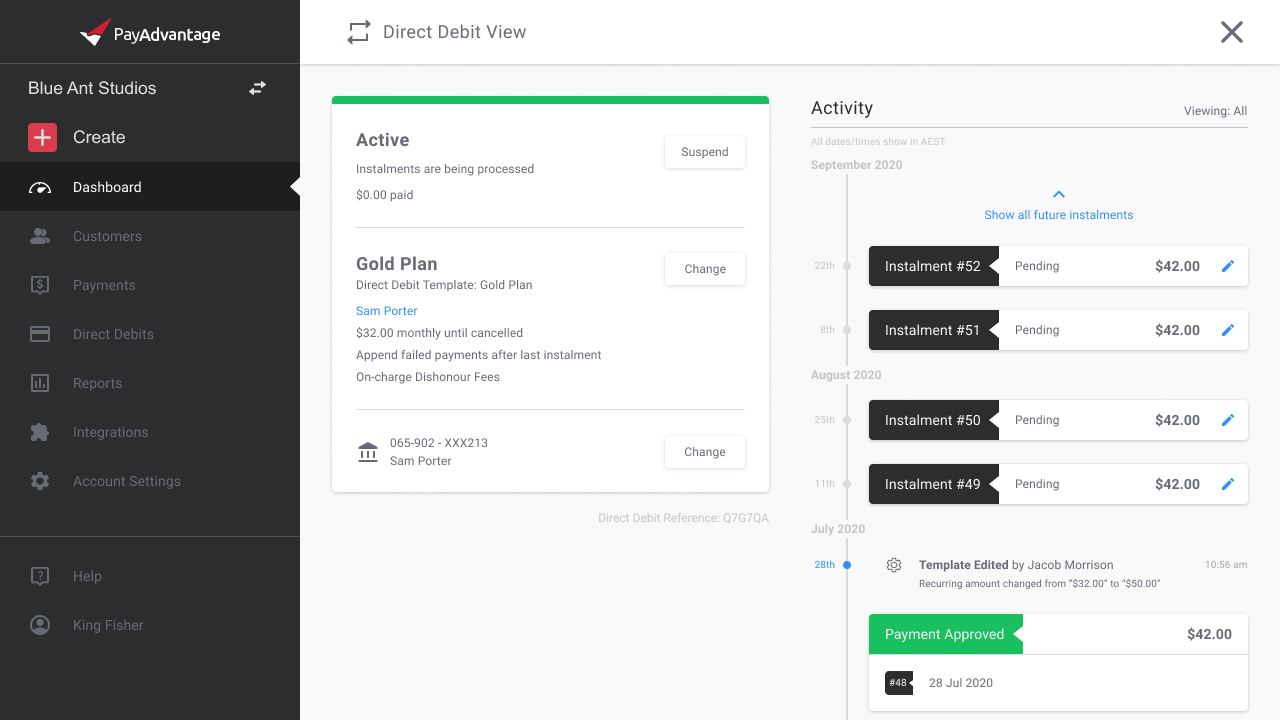Open Customers in the sidebar

(107, 236)
